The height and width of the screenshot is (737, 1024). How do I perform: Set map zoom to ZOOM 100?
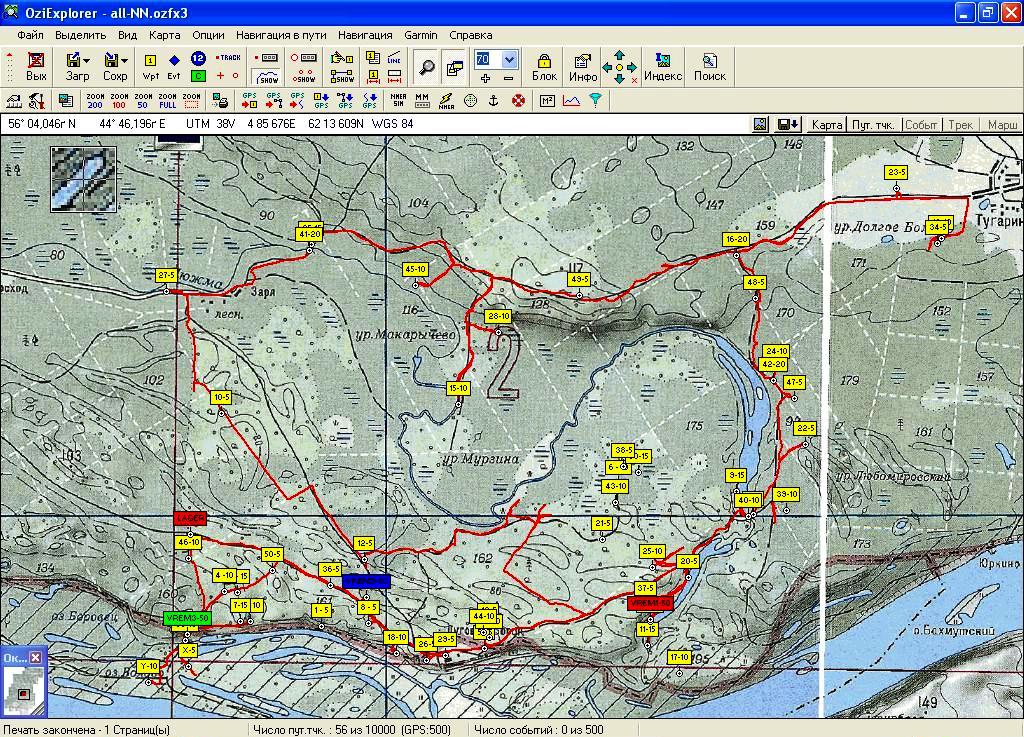click(119, 100)
